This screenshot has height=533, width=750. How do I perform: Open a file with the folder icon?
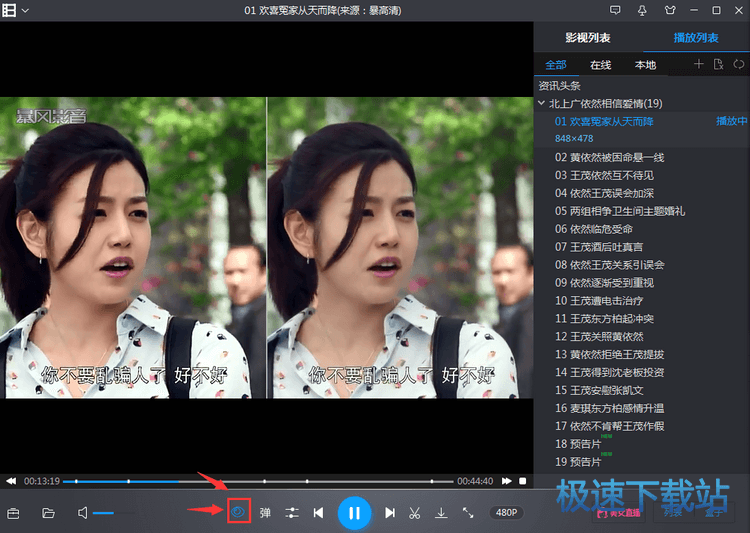(x=48, y=513)
